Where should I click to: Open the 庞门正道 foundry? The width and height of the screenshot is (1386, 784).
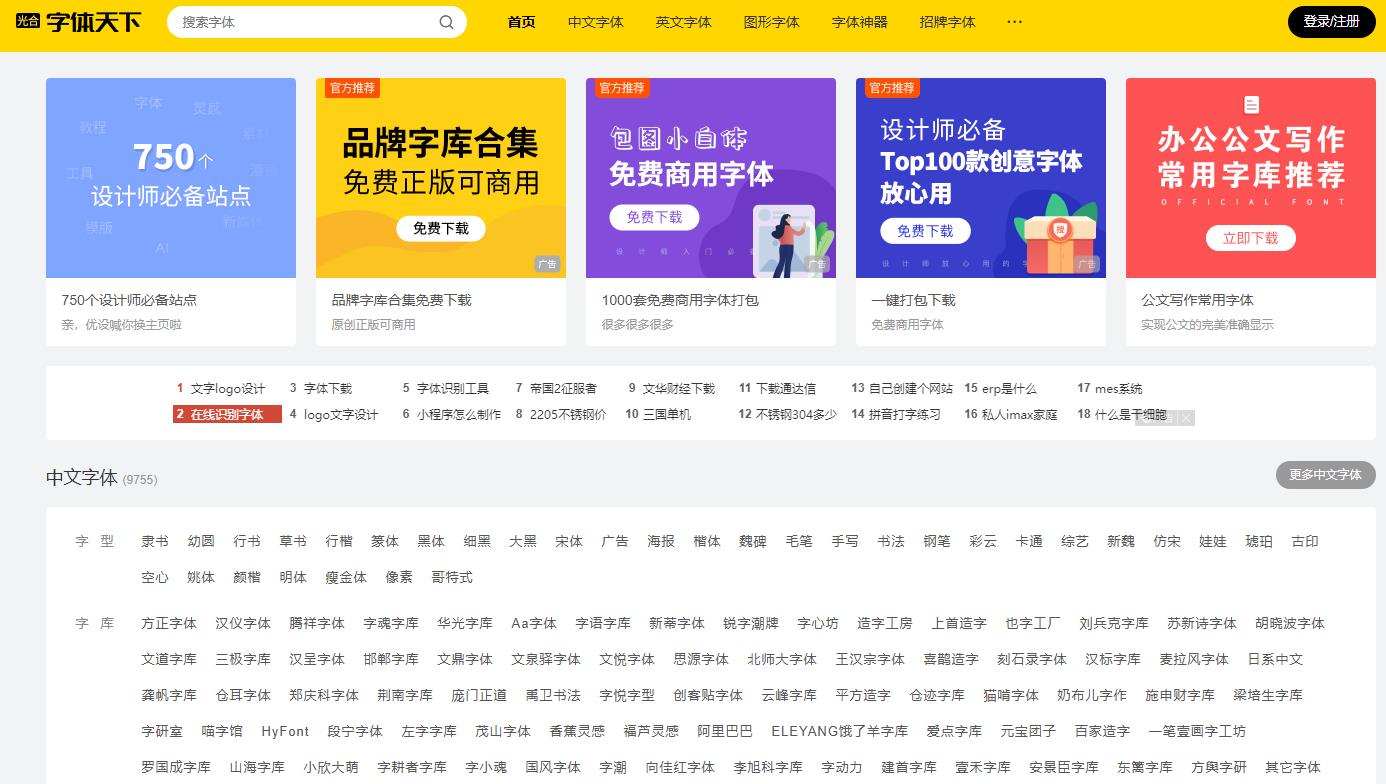(x=479, y=695)
